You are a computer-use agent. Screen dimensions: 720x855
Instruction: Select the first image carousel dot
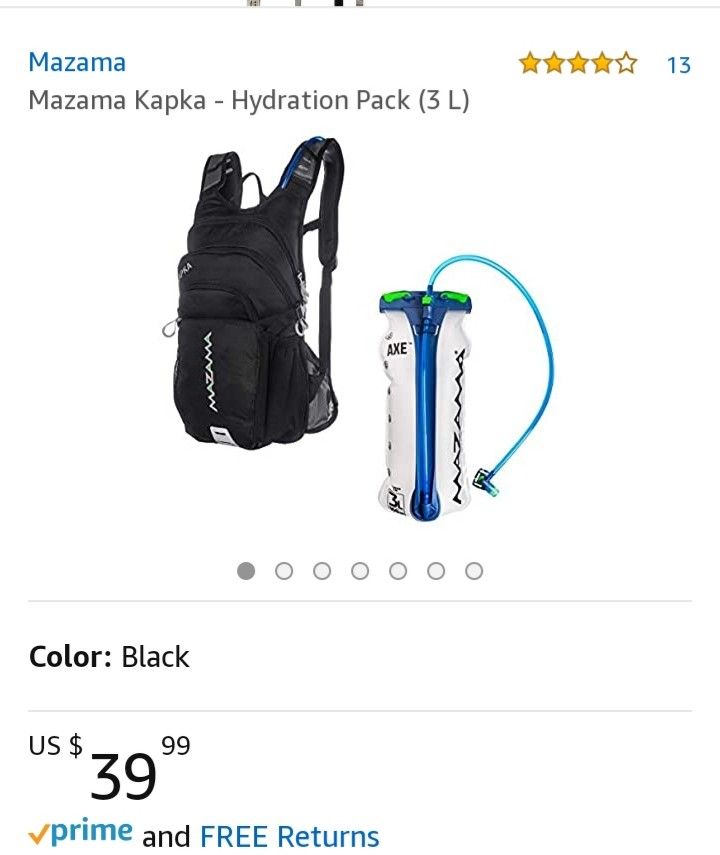click(x=246, y=571)
